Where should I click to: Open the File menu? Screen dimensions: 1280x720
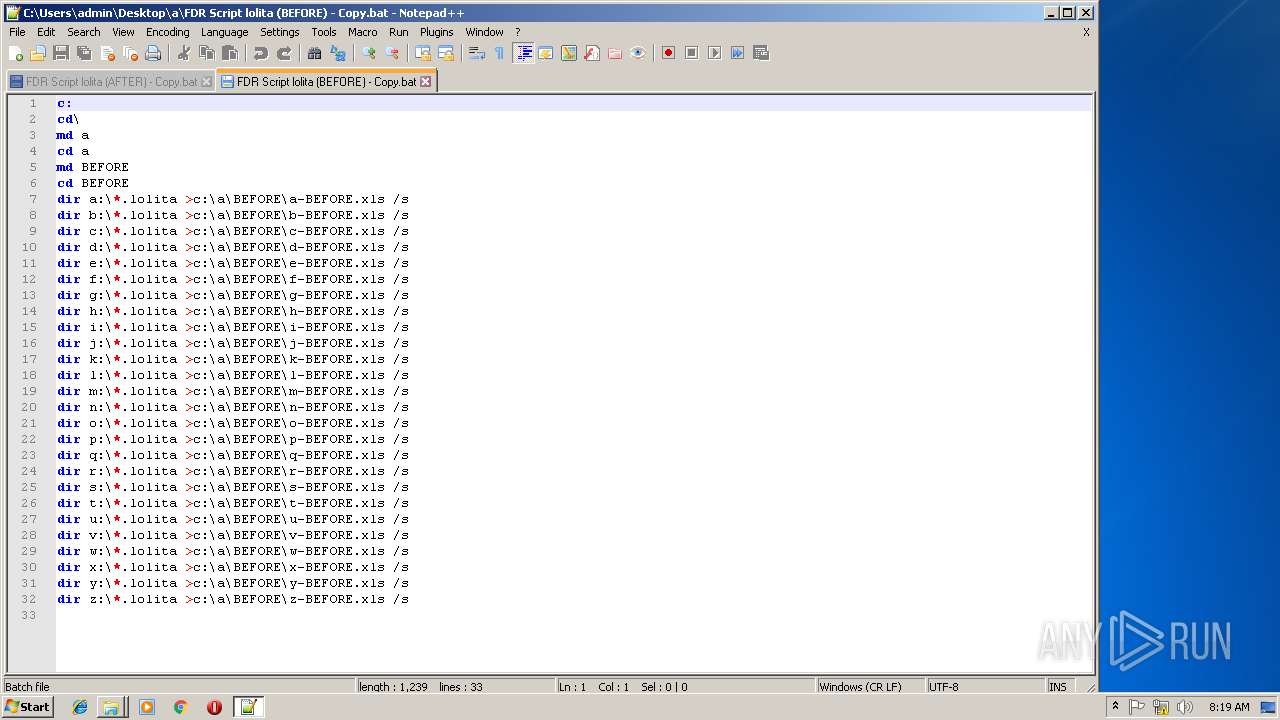pos(17,32)
